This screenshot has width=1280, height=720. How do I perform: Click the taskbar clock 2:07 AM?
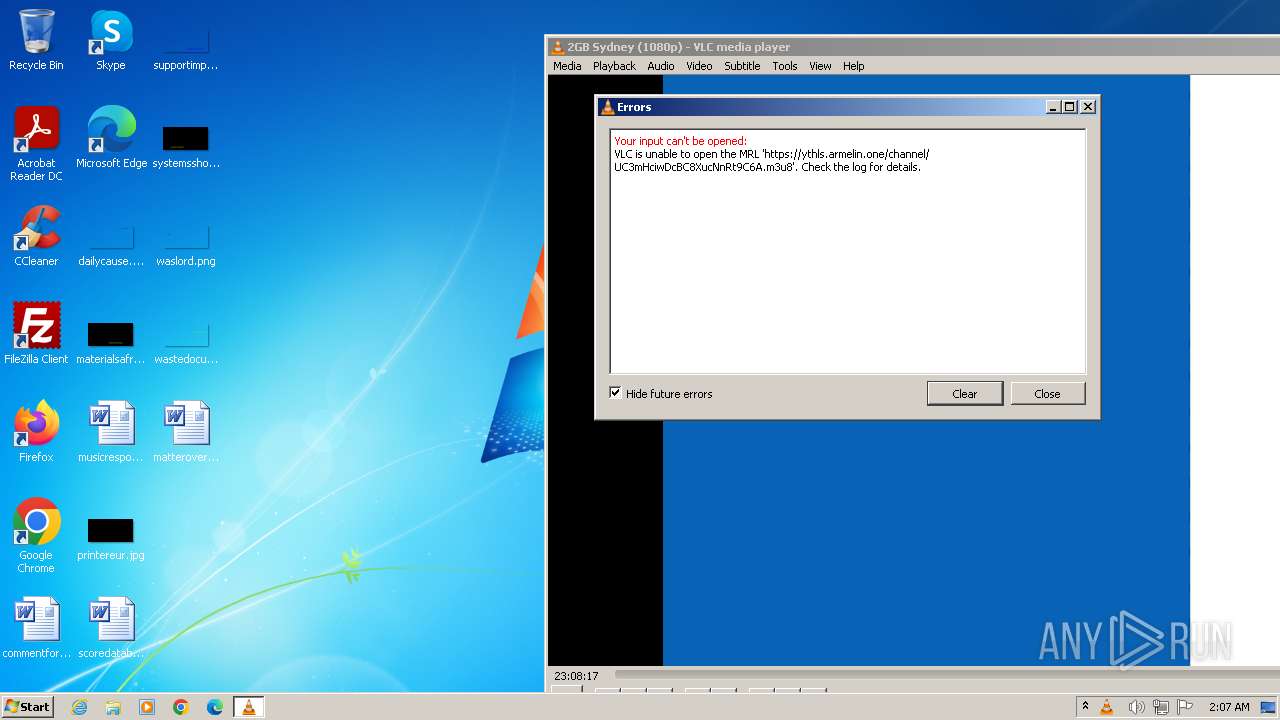1229,707
